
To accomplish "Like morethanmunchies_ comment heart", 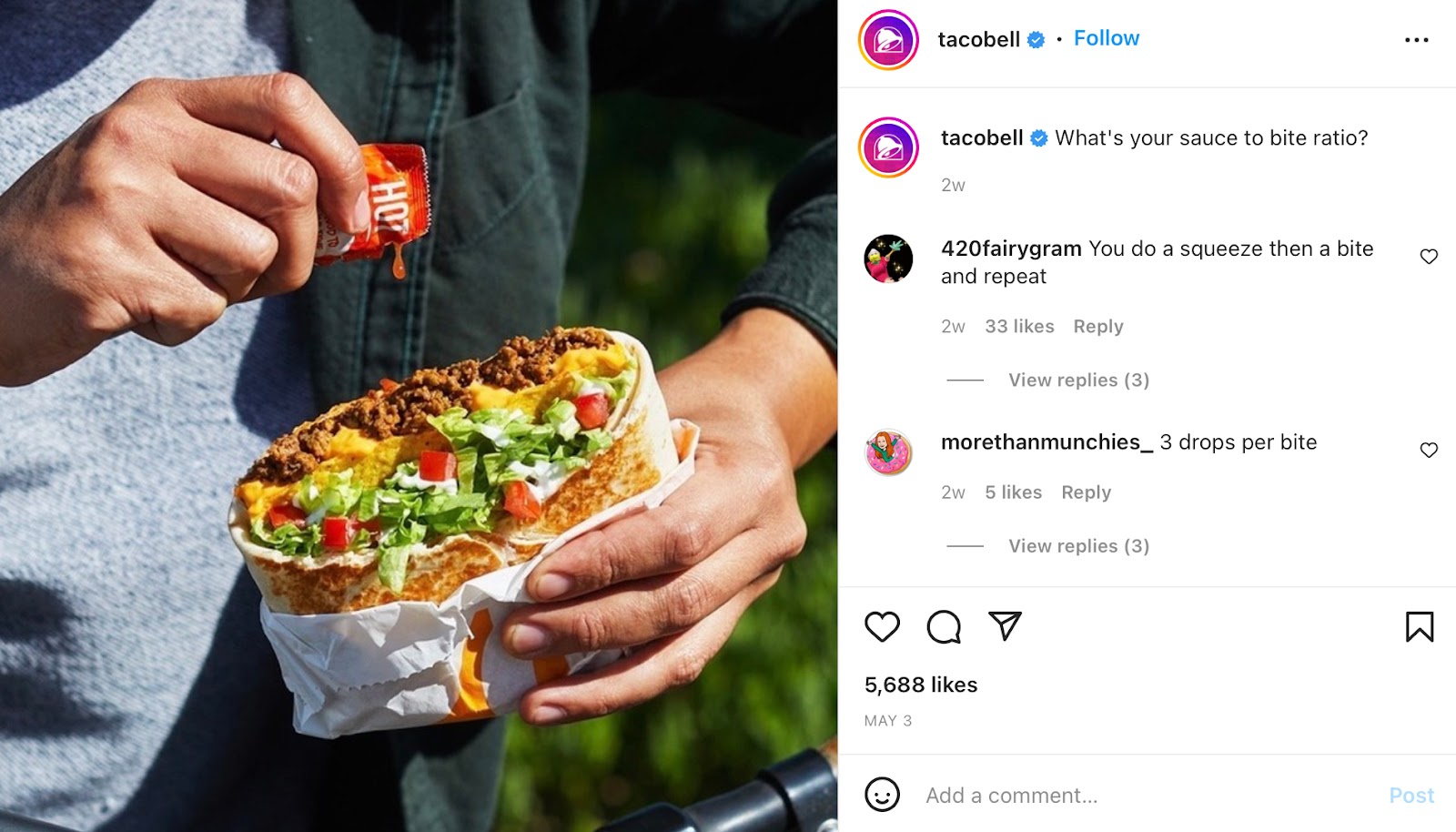I will pos(1429,450).
